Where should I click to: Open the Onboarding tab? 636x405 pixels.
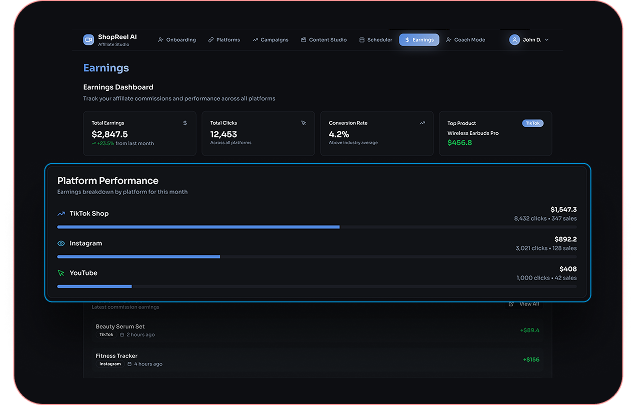click(x=177, y=40)
